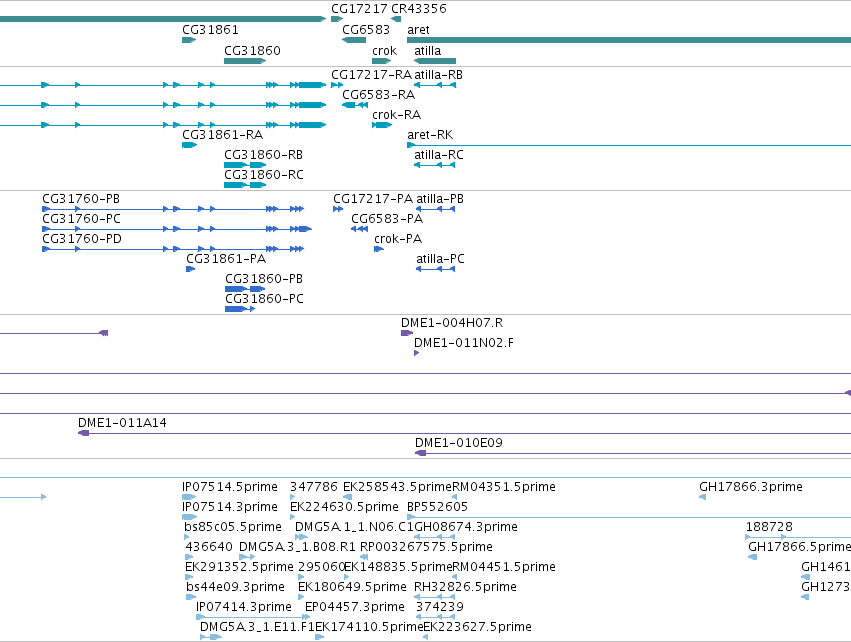The height and width of the screenshot is (642, 851).
Task: Click the CR43356 gene label
Action: [419, 9]
